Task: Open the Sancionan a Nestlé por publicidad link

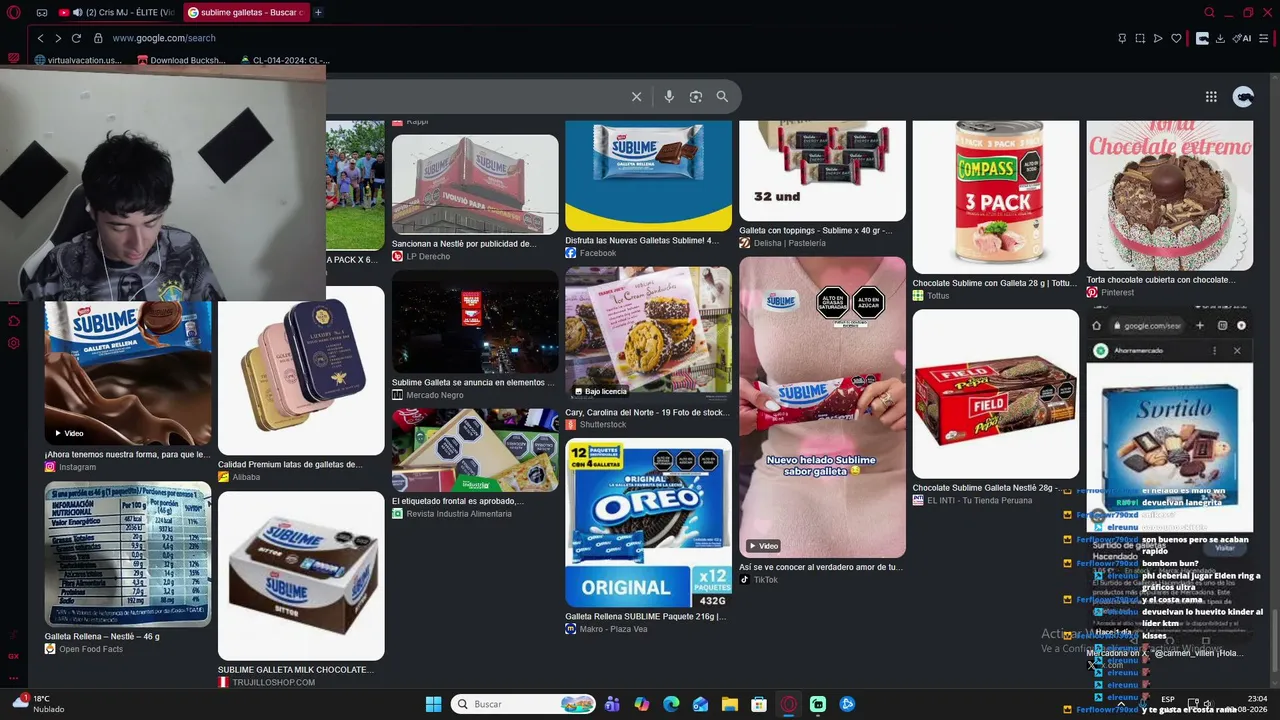Action: click(464, 243)
